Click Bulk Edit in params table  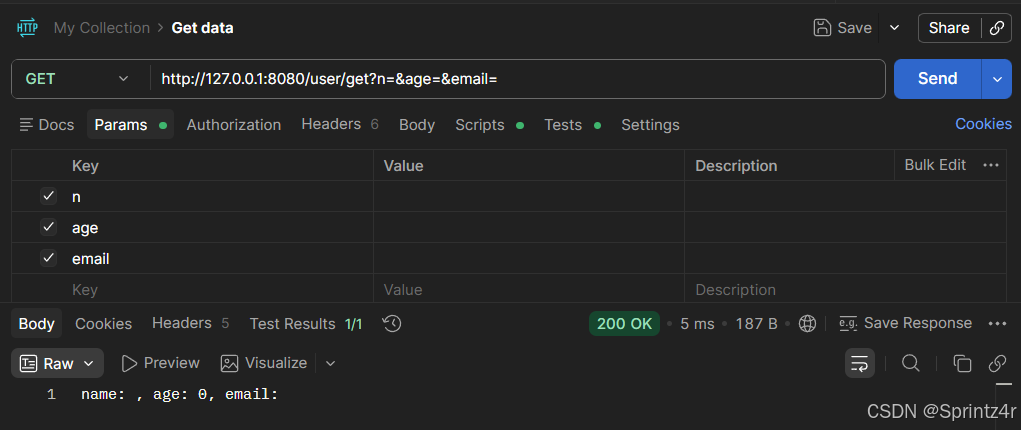point(935,165)
